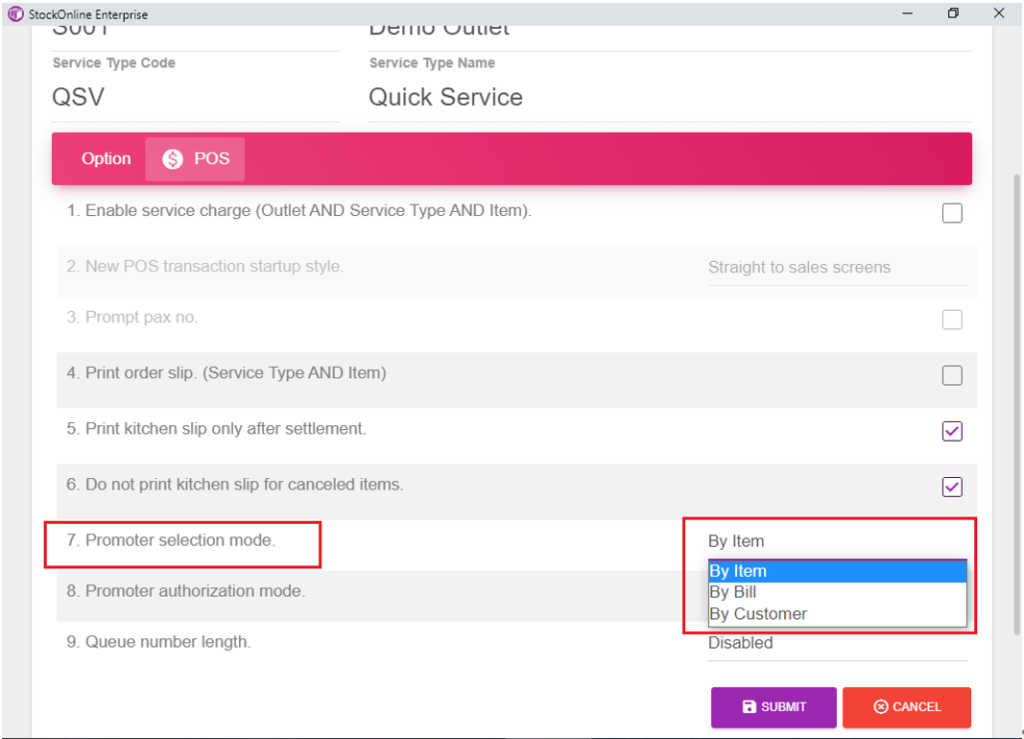The width and height of the screenshot is (1024, 739).
Task: Minimize the StockOnline Enterprise window
Action: click(x=908, y=14)
